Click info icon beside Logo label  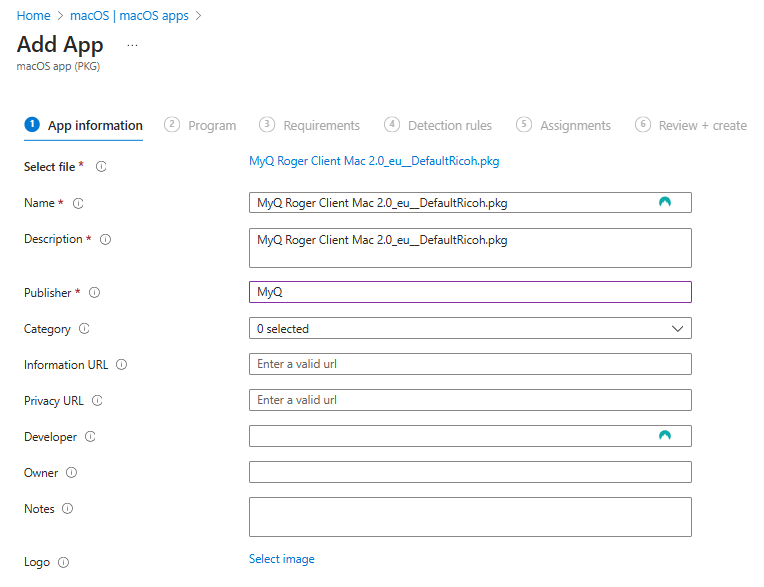point(63,563)
